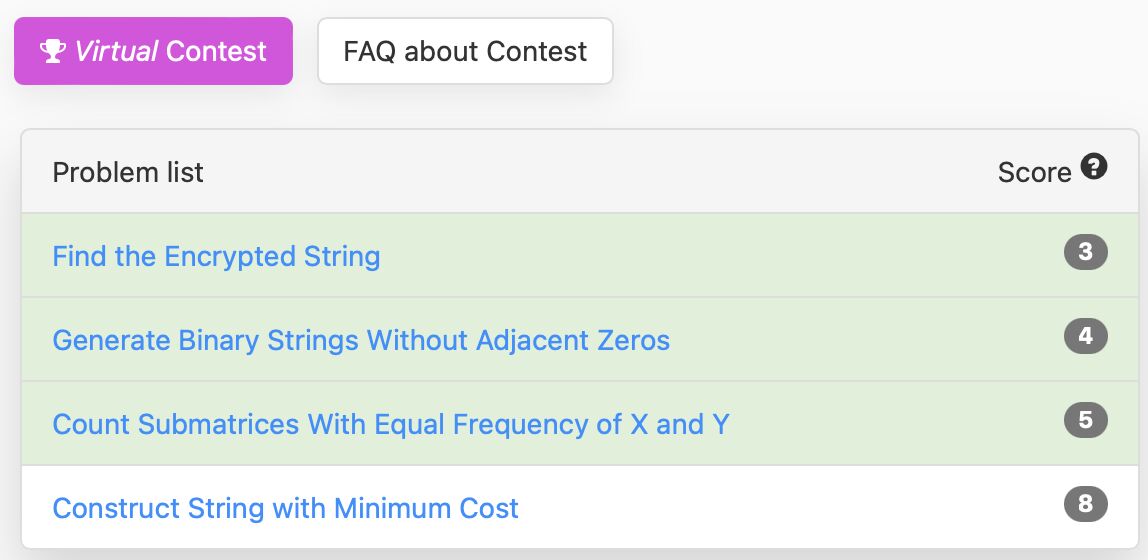The width and height of the screenshot is (1148, 560).
Task: Open FAQ about Contest
Action: 465,51
